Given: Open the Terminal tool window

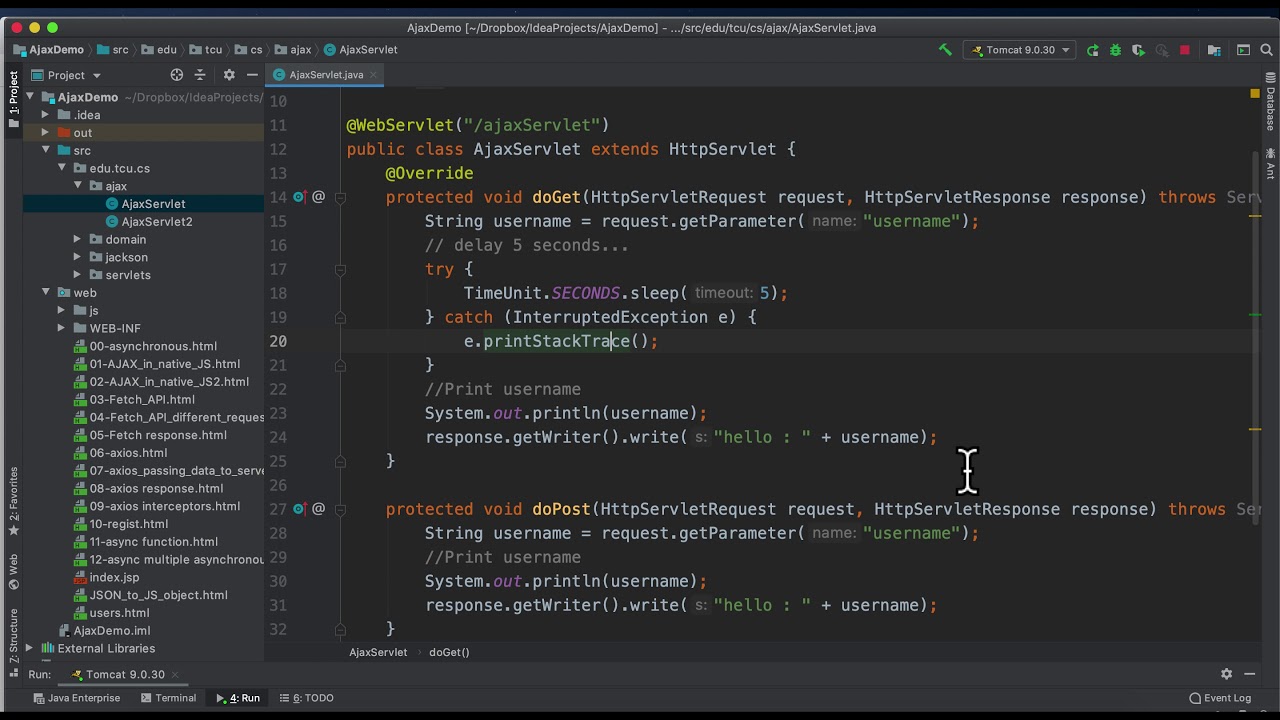Looking at the screenshot, I should click(168, 698).
